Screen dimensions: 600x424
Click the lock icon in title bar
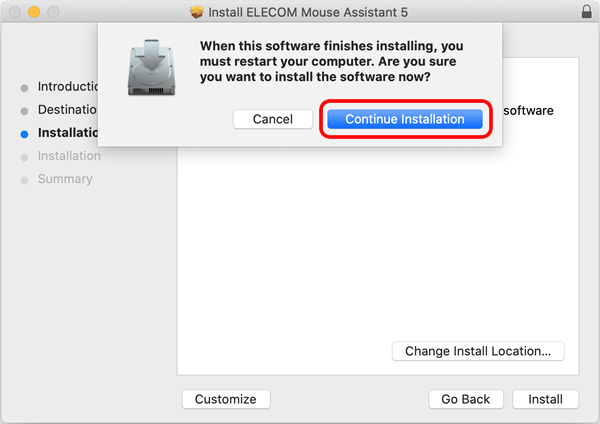click(587, 12)
